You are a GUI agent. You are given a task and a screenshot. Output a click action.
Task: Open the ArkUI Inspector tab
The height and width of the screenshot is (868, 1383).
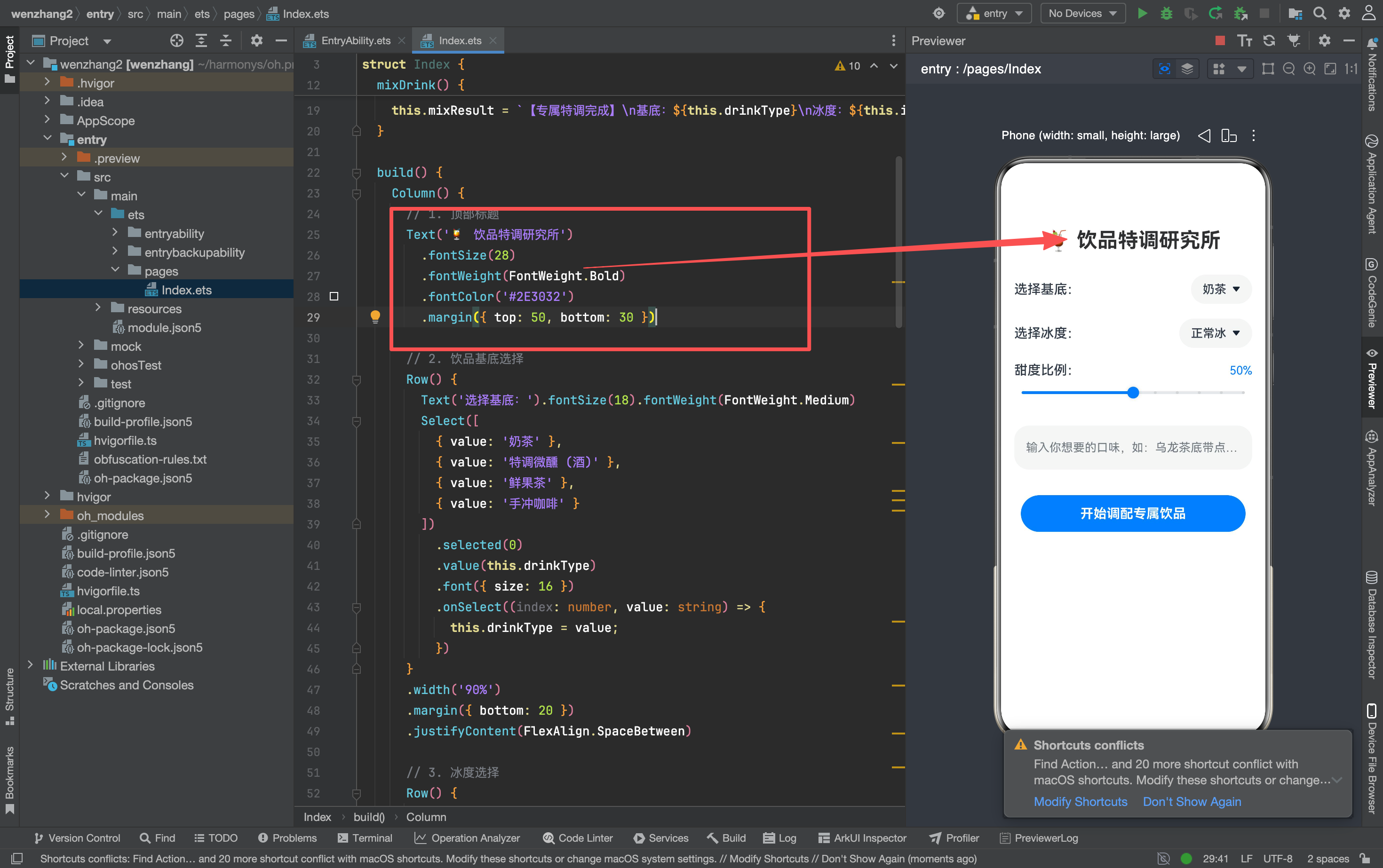(862, 837)
